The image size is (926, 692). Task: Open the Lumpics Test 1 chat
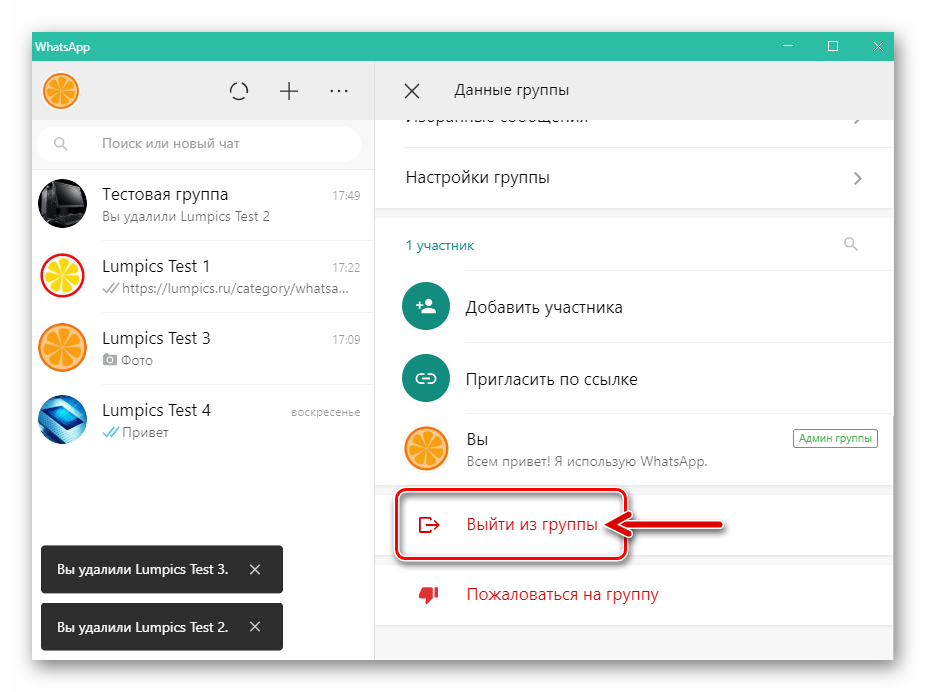[203, 276]
